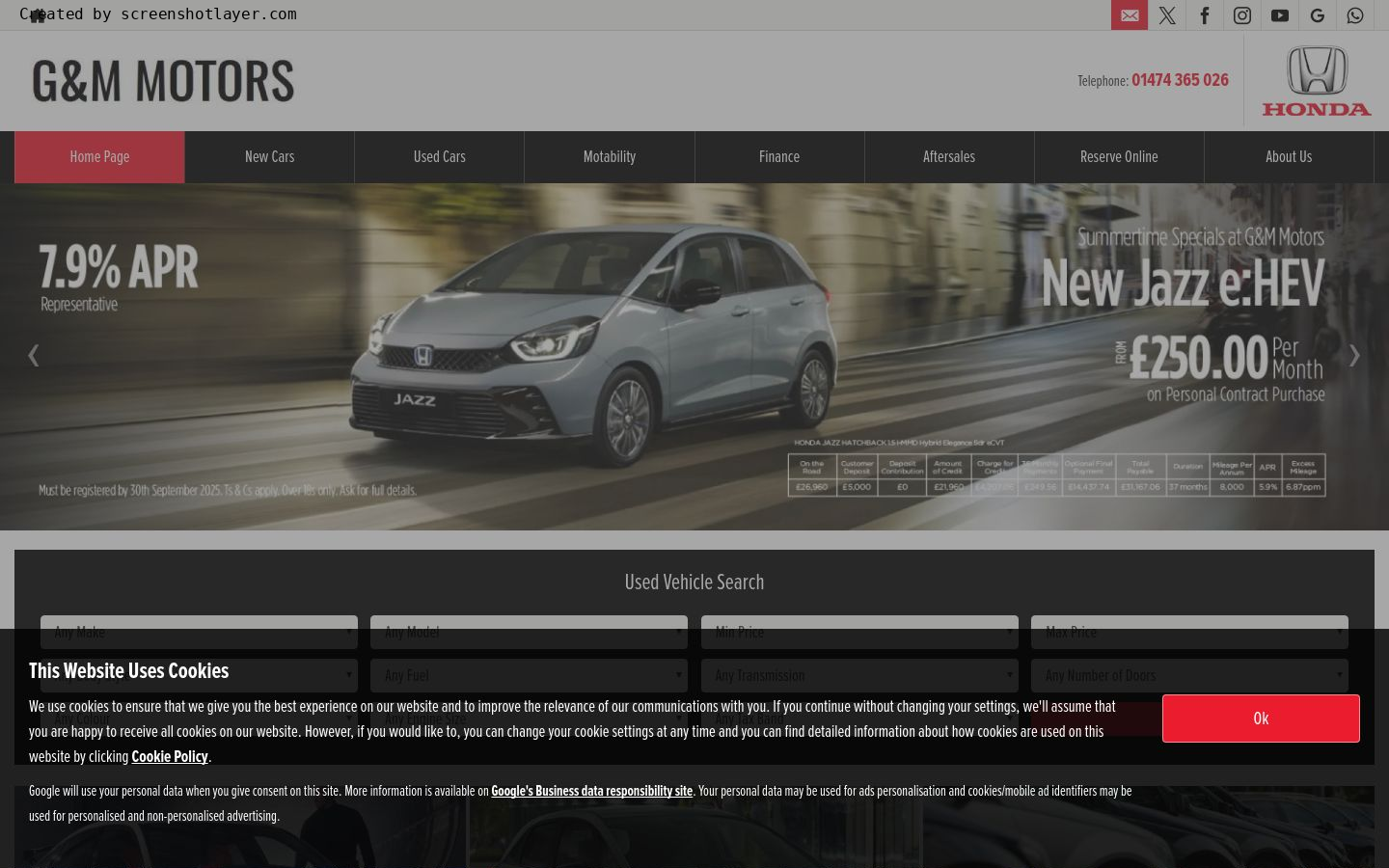Open the Max Price dropdown
The image size is (1389, 868).
[1189, 633]
